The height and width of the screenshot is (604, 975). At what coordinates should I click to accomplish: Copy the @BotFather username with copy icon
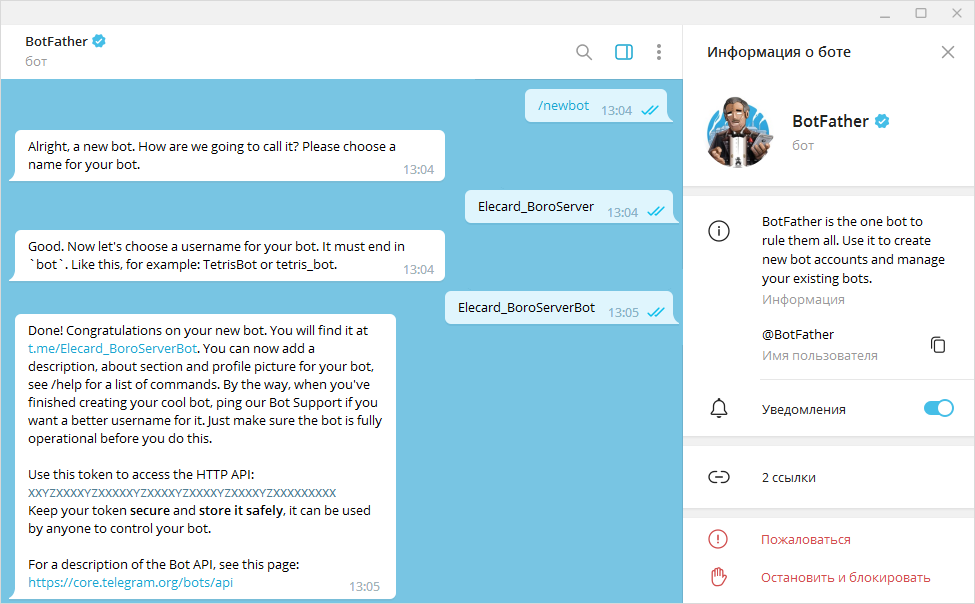tap(937, 344)
